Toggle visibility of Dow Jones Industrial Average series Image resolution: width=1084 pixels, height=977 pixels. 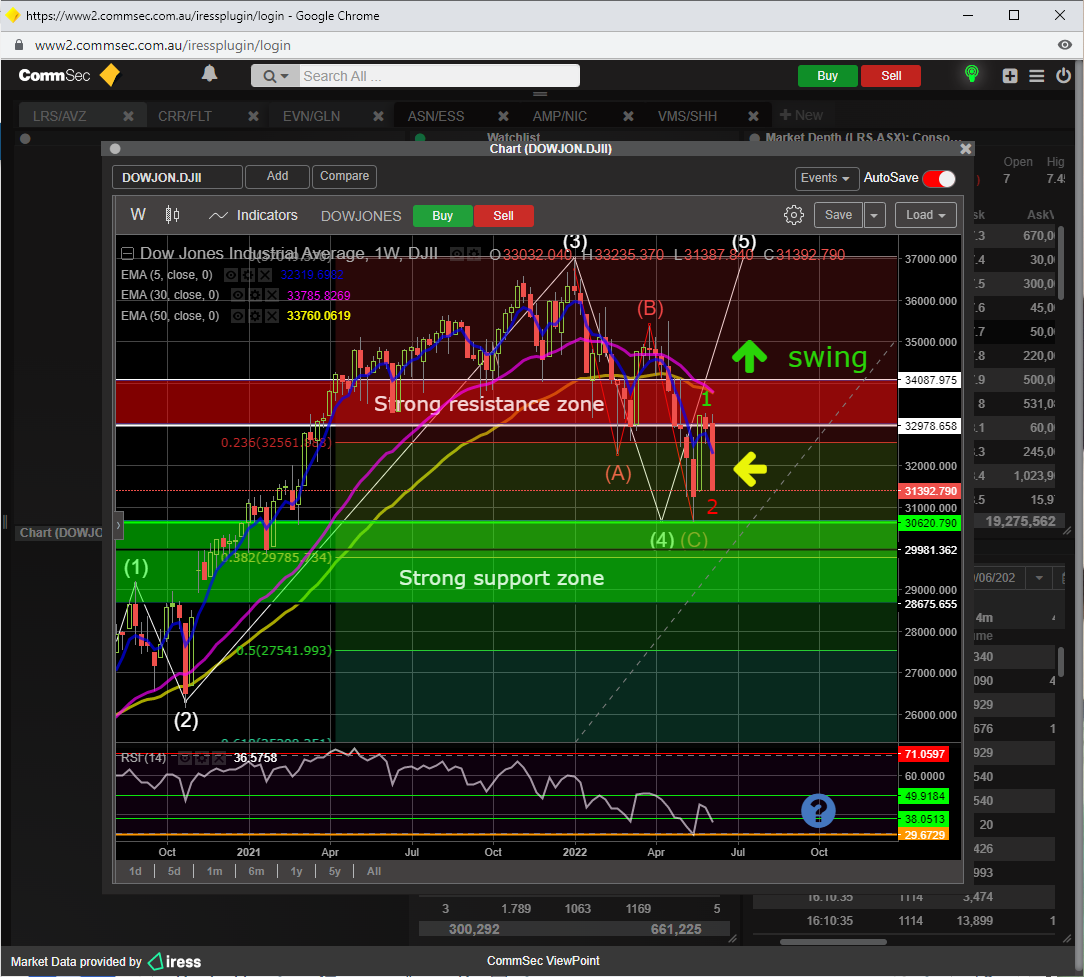point(457,254)
